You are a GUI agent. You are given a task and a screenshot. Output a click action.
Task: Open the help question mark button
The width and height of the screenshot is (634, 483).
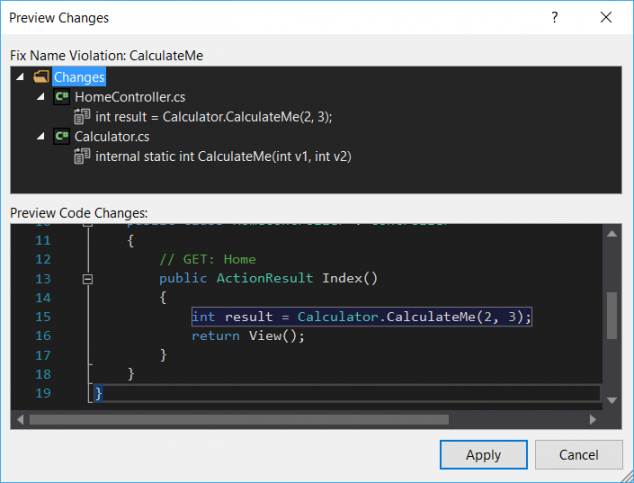555,17
